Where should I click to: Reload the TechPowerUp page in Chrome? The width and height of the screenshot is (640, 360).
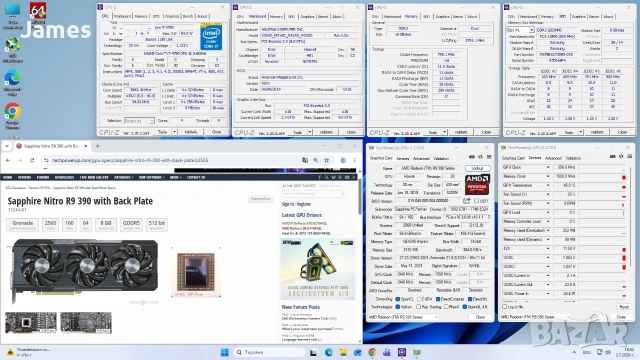click(x=32, y=160)
